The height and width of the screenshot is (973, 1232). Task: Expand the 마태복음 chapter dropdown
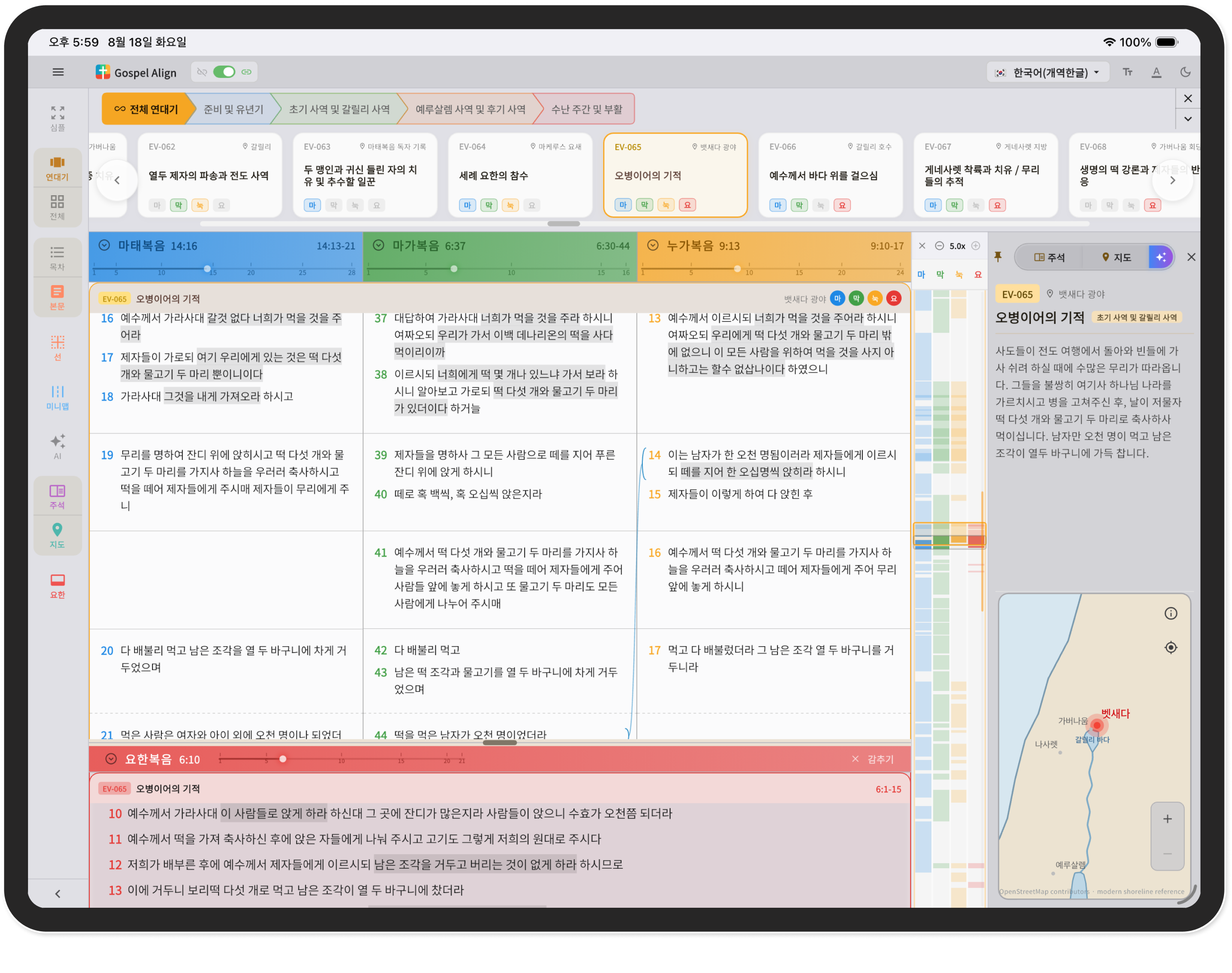point(104,245)
